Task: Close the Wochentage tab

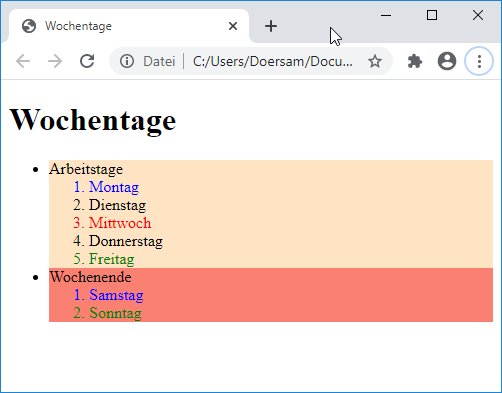Action: tap(233, 26)
